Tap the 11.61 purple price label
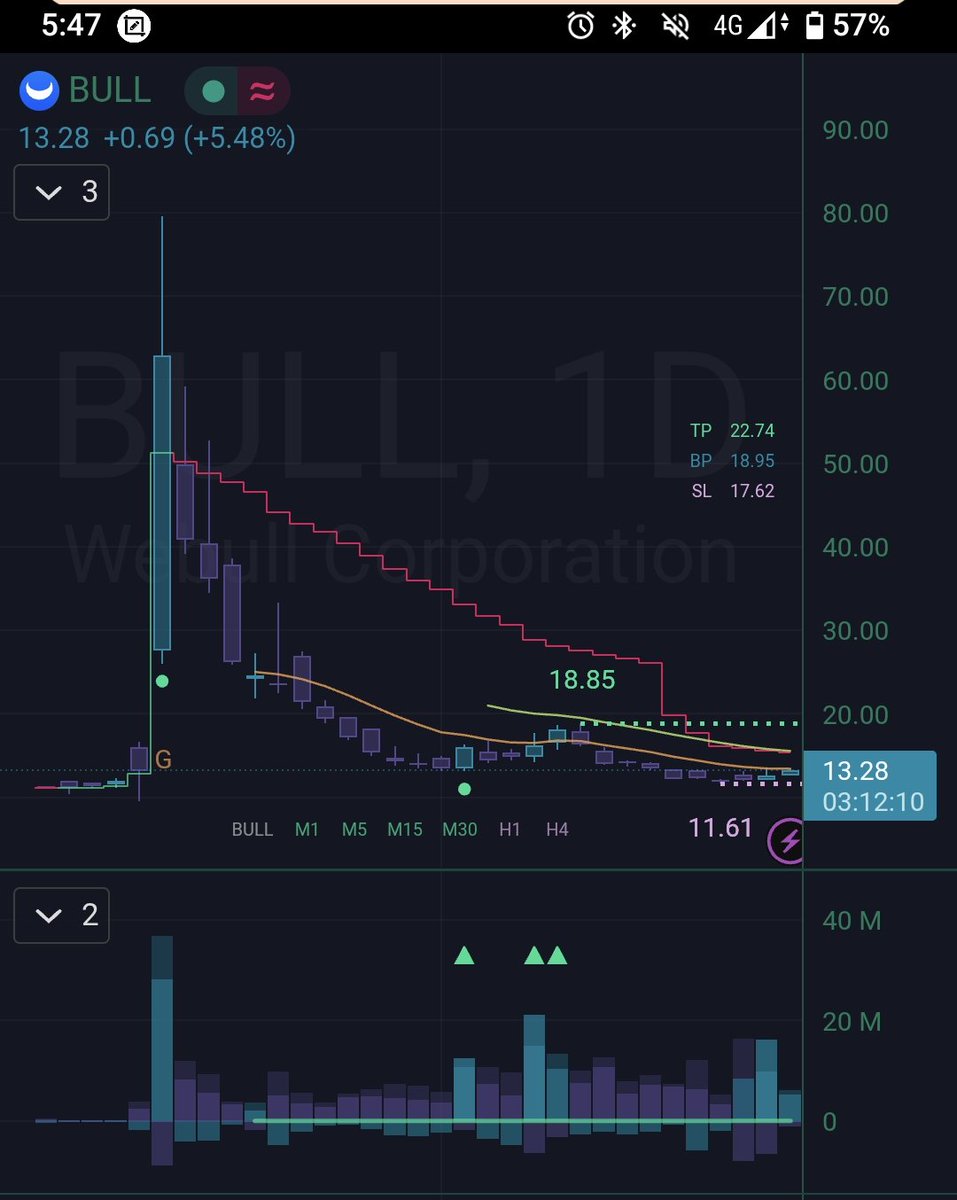957x1200 pixels. pyautogui.click(x=720, y=827)
